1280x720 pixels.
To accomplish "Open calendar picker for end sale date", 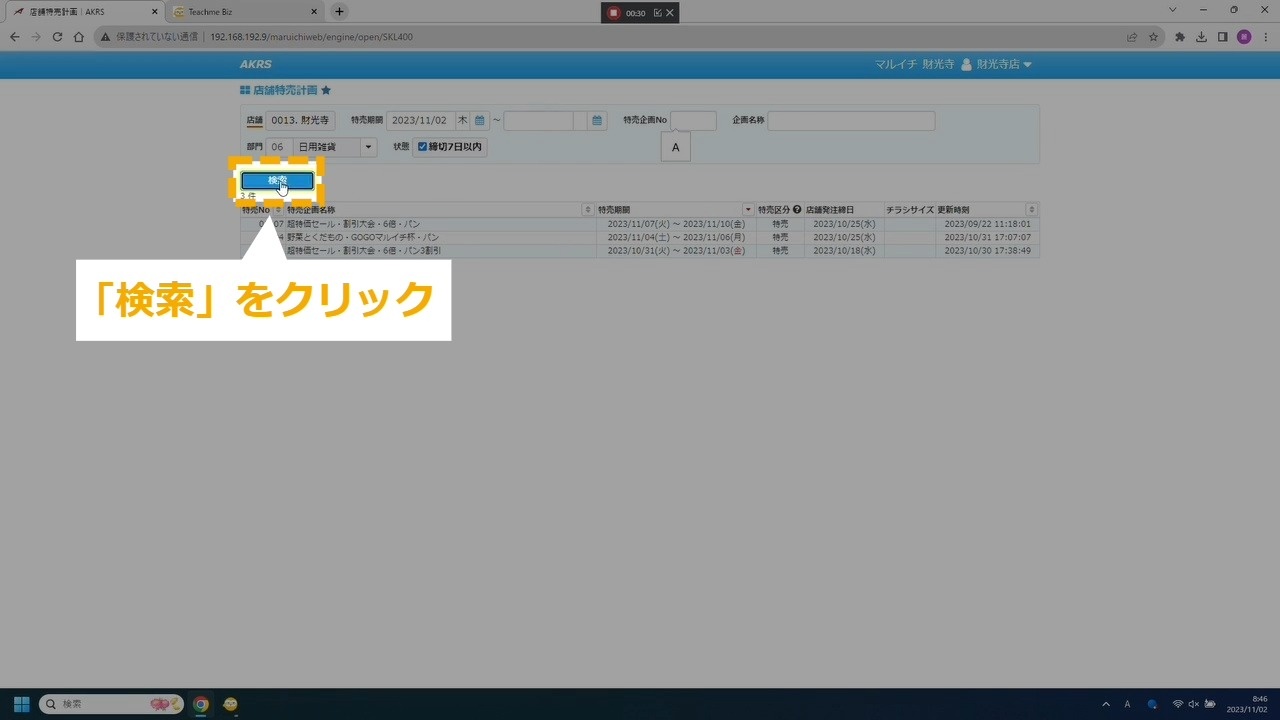I will tap(597, 121).
